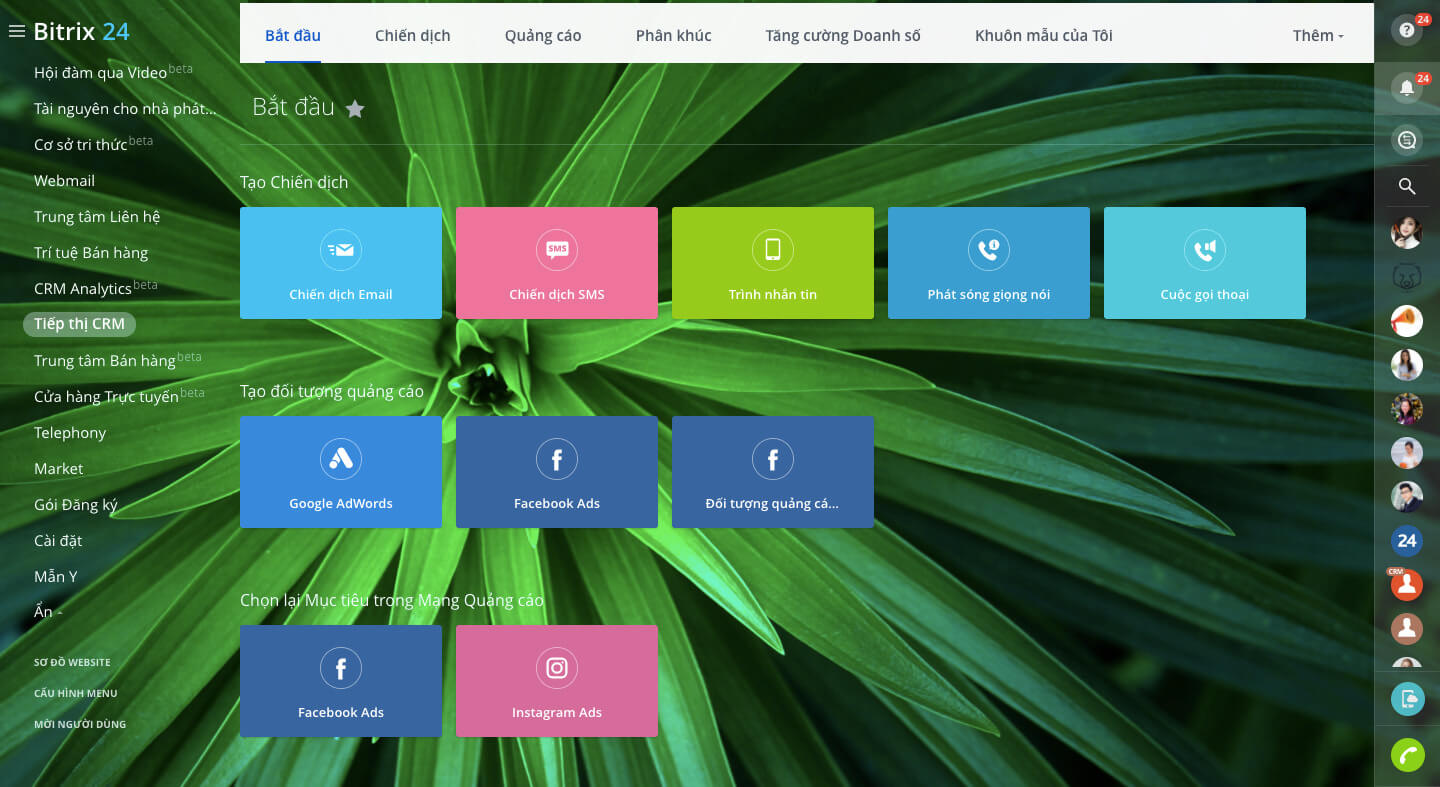1440x787 pixels.
Task: Click the search magnifier icon in right panel
Action: tap(1406, 186)
